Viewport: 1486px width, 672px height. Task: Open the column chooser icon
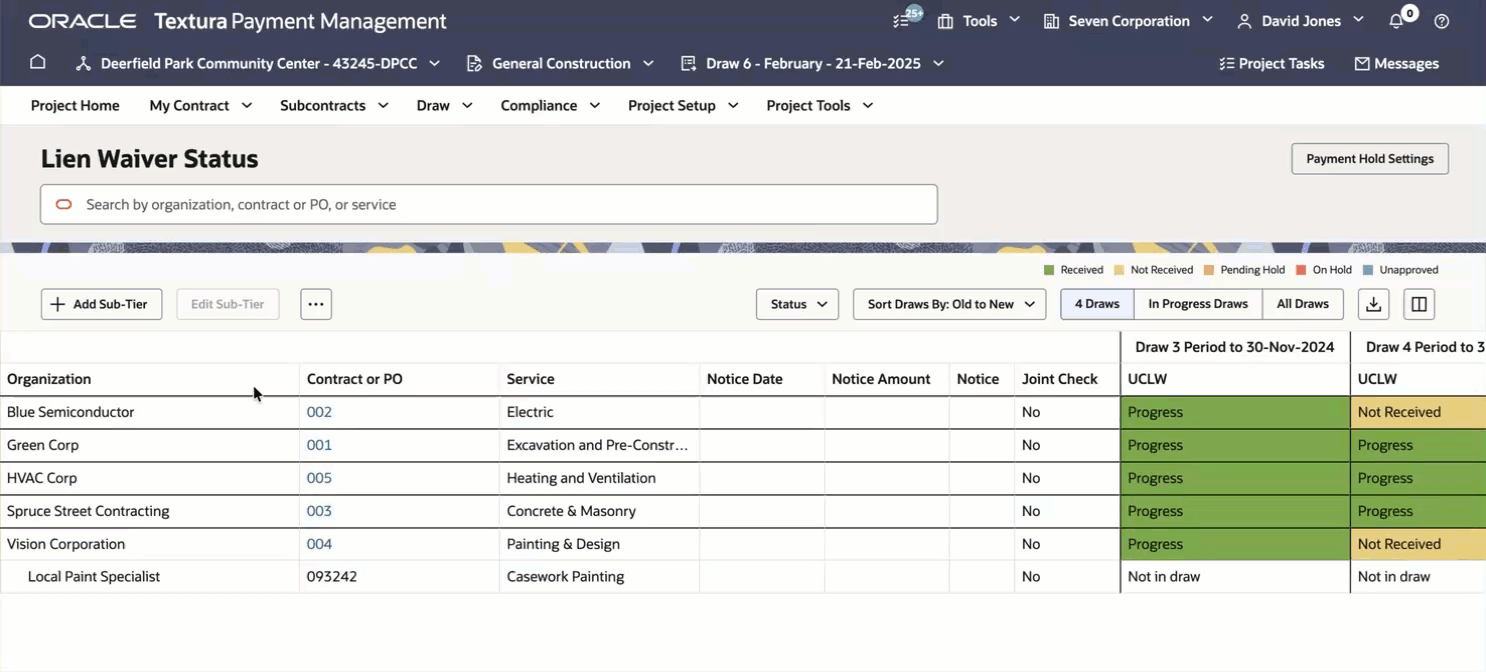1419,304
